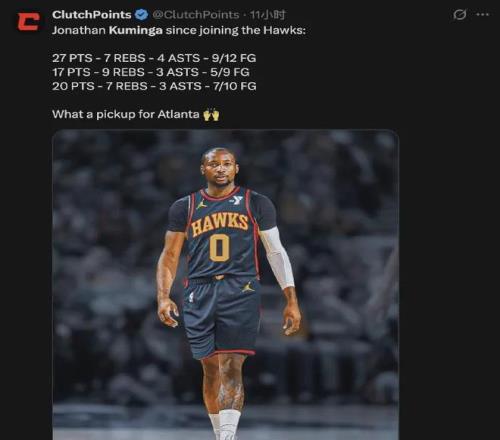The image size is (500, 440).
Task: Click the bold Kuminga keyword
Action: point(136,30)
